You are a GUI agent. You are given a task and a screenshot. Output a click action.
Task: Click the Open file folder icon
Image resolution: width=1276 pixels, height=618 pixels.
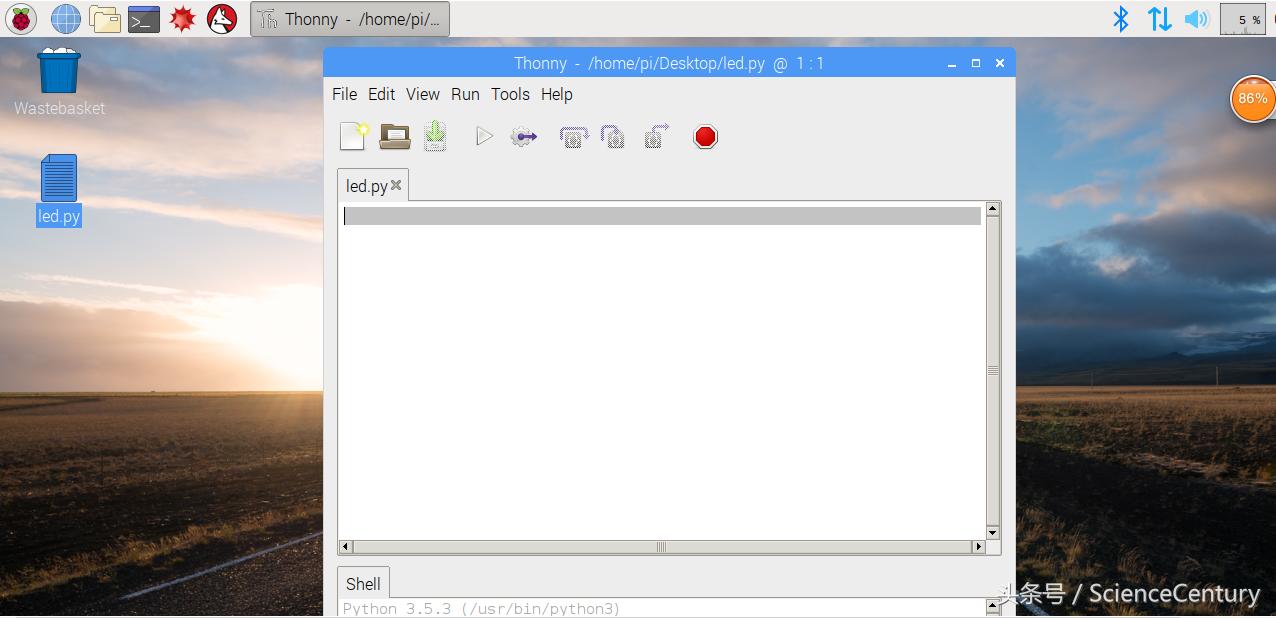(x=395, y=136)
